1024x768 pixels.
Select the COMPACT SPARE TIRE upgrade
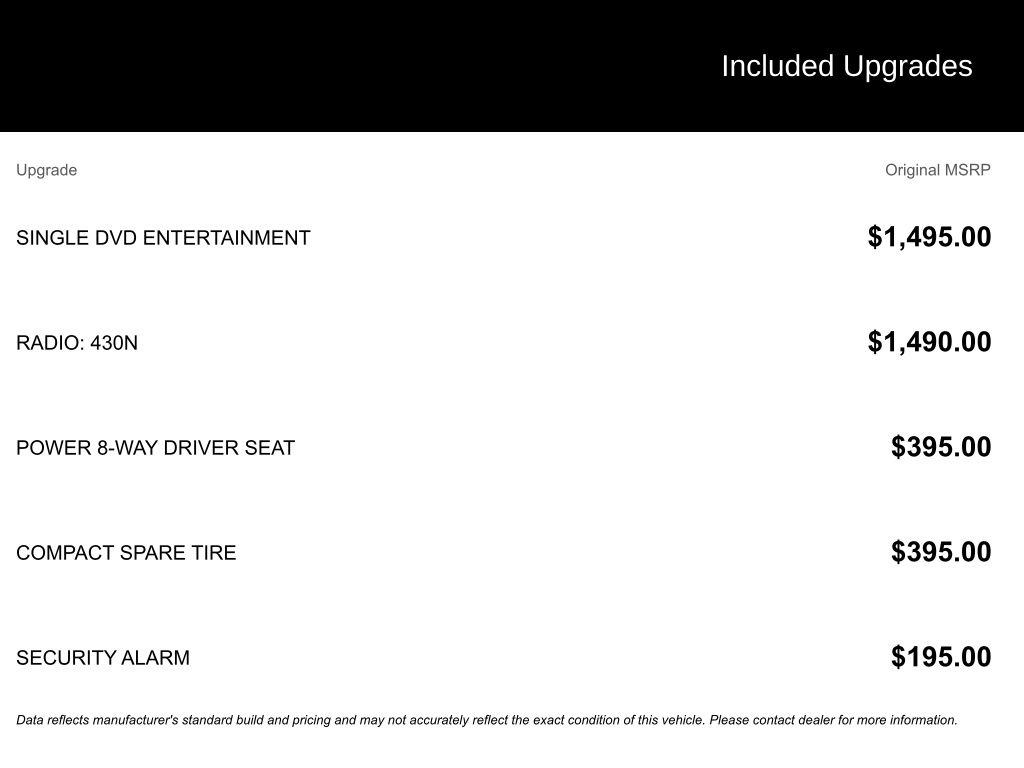coord(126,553)
